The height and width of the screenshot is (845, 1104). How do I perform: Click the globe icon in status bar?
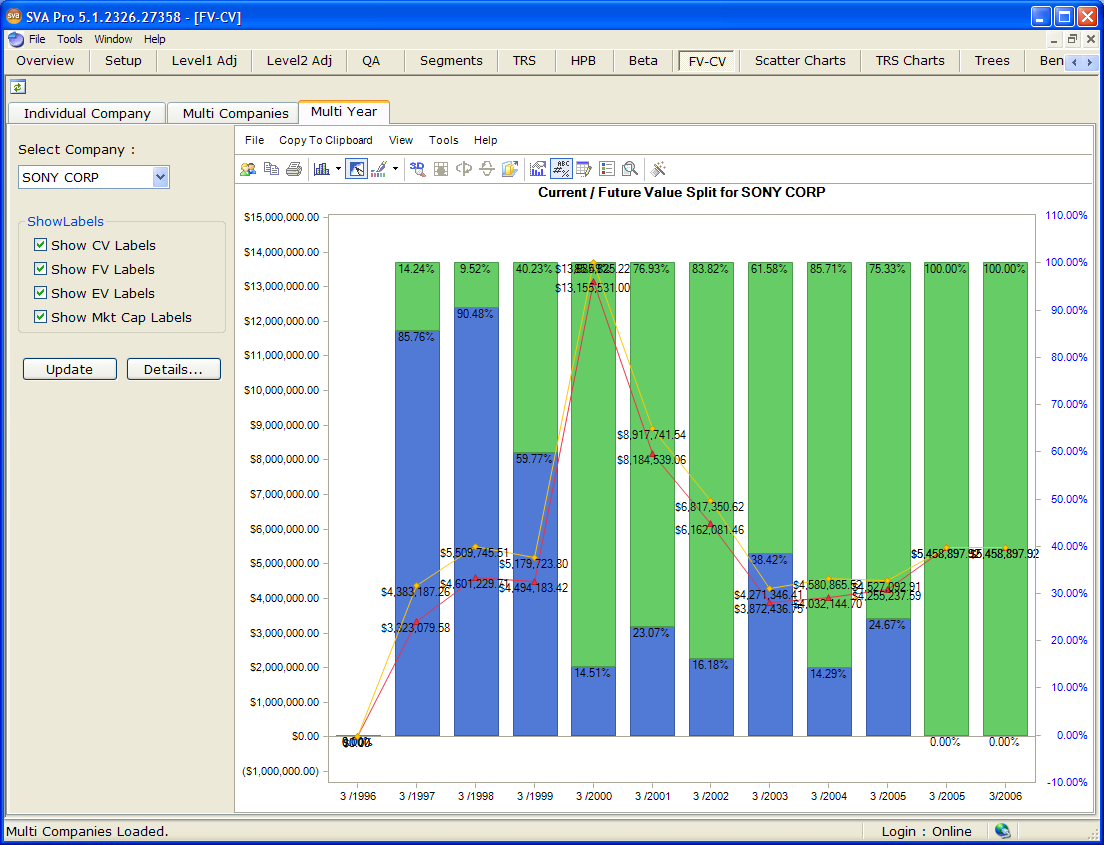[1002, 831]
